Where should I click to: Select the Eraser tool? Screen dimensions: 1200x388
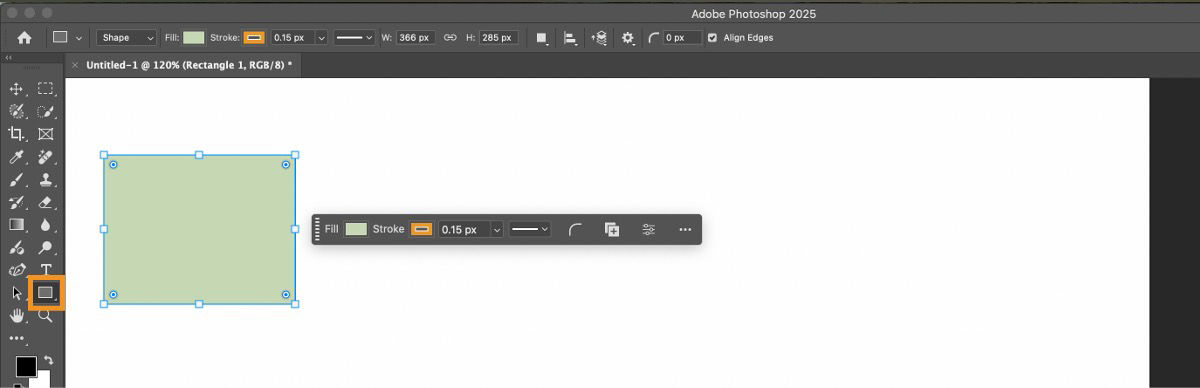[45, 203]
